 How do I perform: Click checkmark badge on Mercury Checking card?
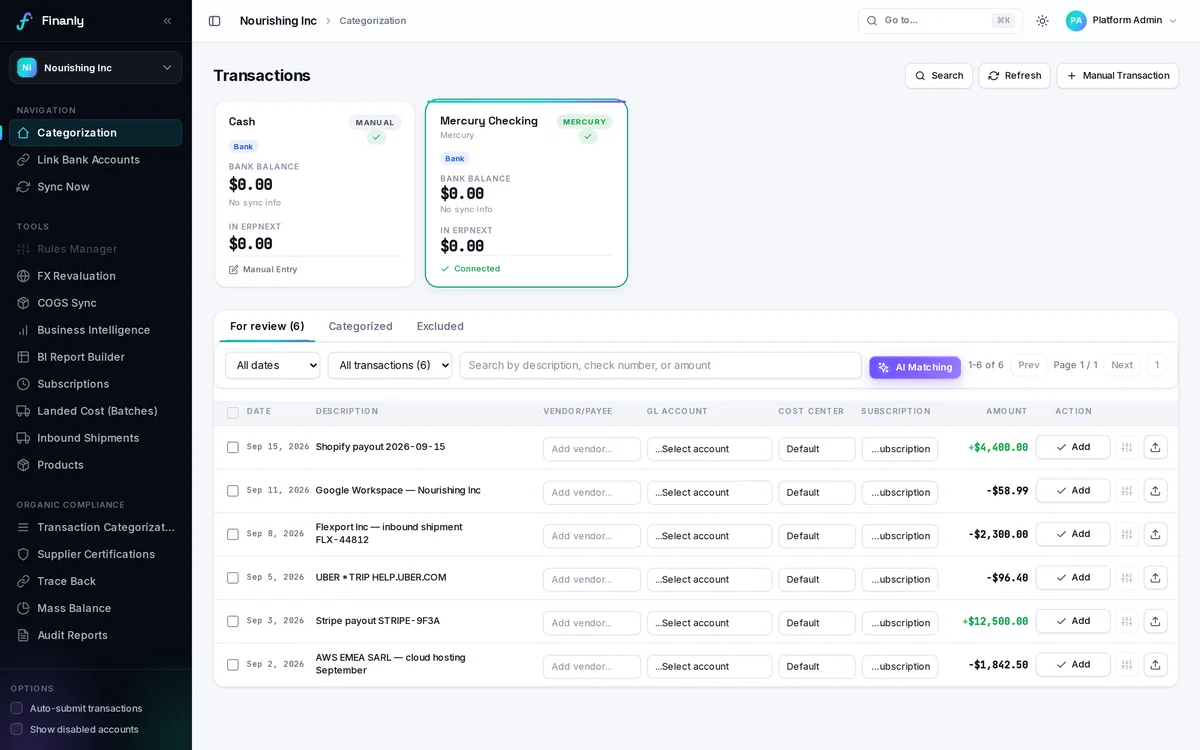coord(588,137)
